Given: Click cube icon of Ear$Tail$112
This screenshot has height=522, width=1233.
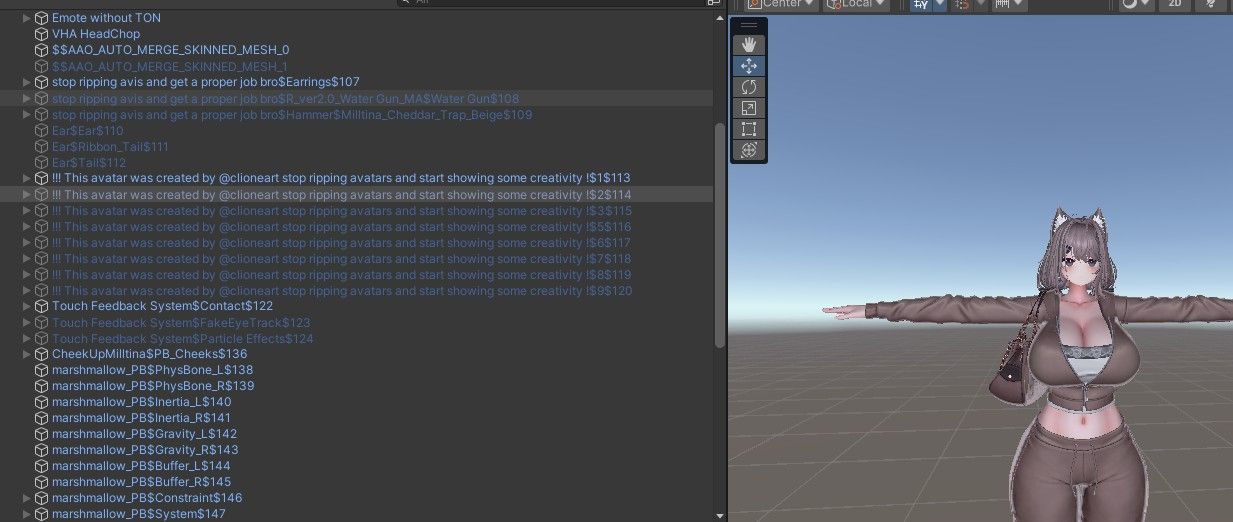Looking at the screenshot, I should (42, 163).
